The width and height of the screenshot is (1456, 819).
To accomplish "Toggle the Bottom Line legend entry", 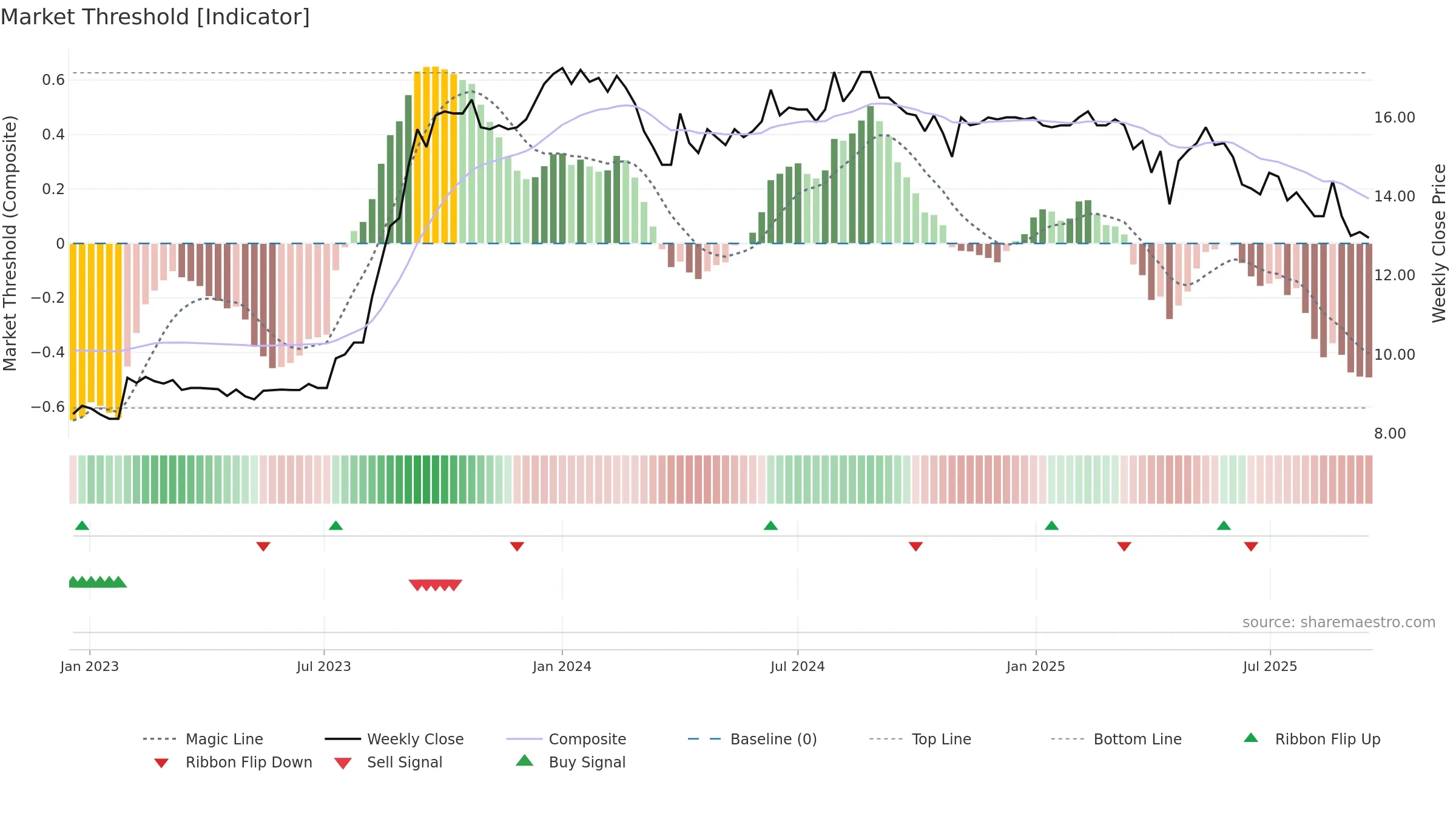I will pyautogui.click(x=1116, y=739).
